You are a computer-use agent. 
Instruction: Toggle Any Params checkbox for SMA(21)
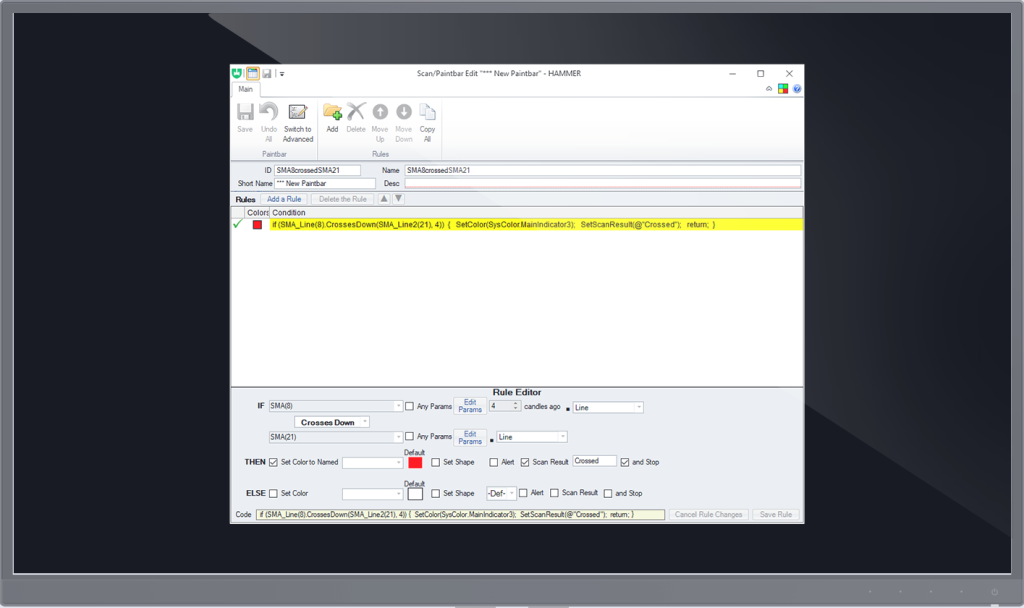(409, 436)
